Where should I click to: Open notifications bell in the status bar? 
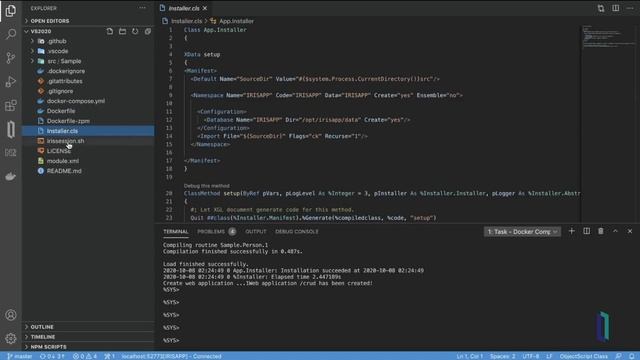[x=632, y=356]
